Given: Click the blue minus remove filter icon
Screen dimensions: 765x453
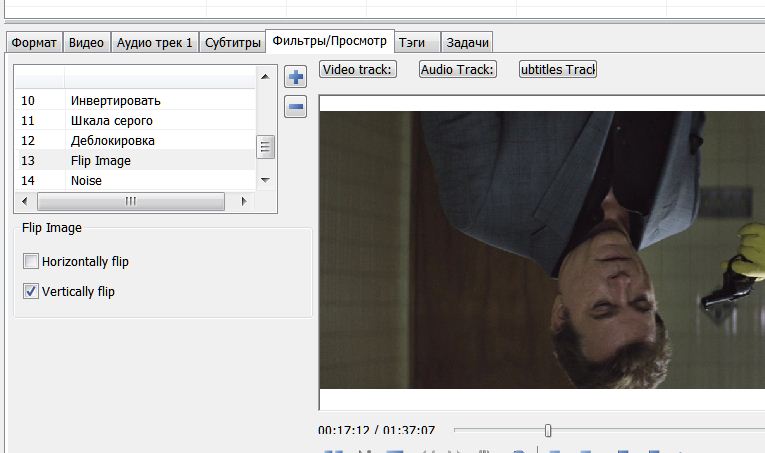Looking at the screenshot, I should coord(296,107).
